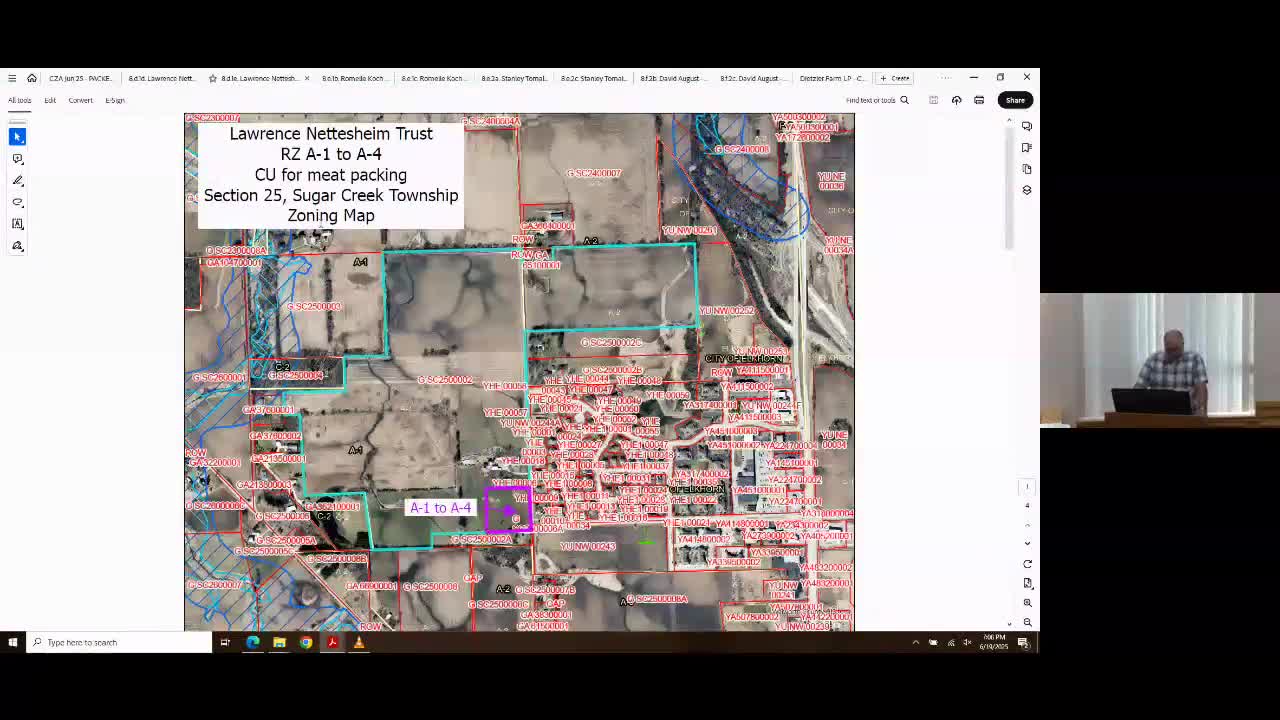Open the page thumbnails panel
1280x720 pixels.
[1027, 168]
